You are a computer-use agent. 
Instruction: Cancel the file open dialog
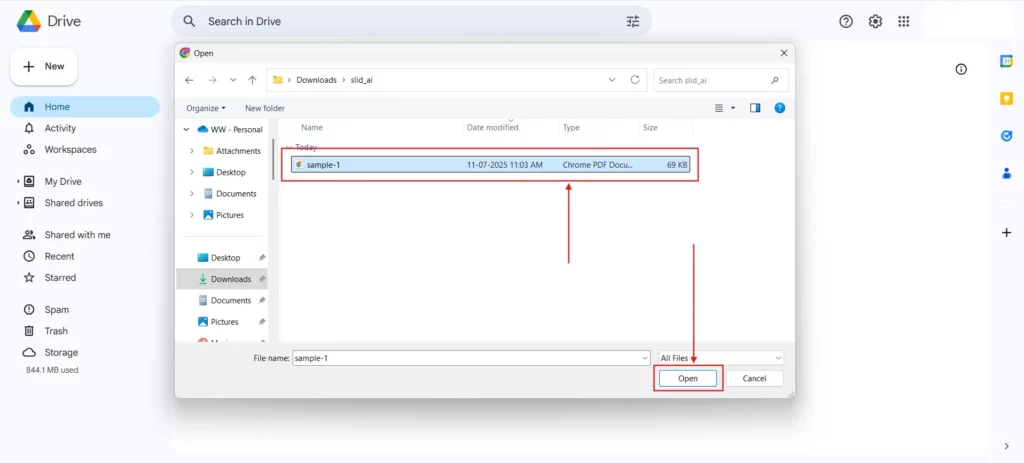(754, 379)
